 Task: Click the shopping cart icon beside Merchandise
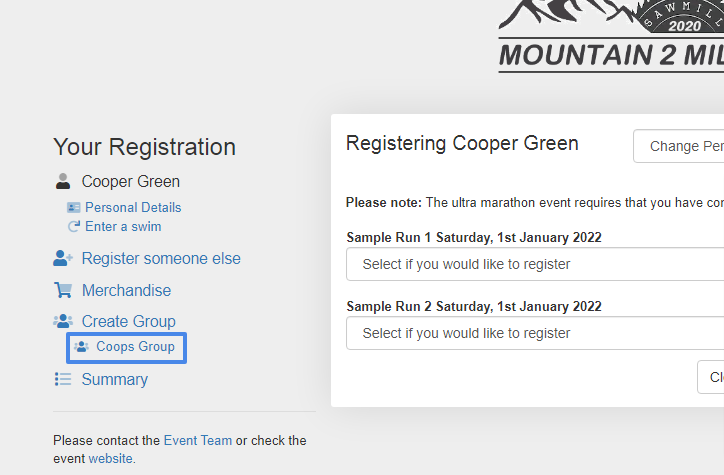click(x=63, y=291)
